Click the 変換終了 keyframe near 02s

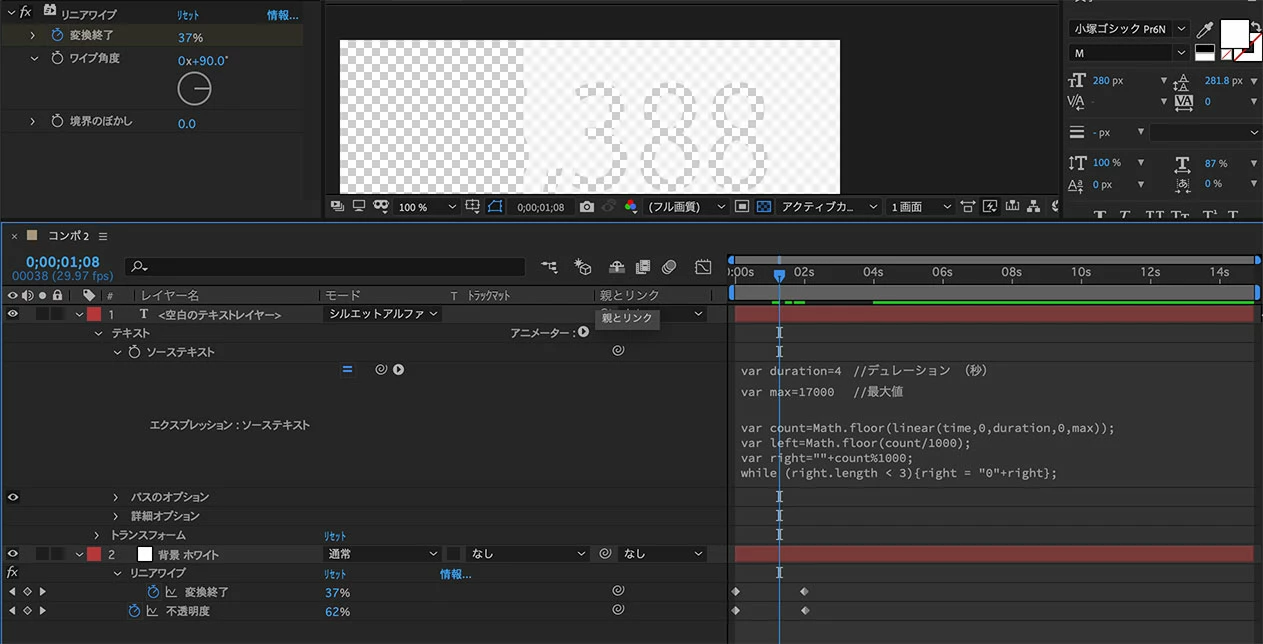tap(804, 592)
